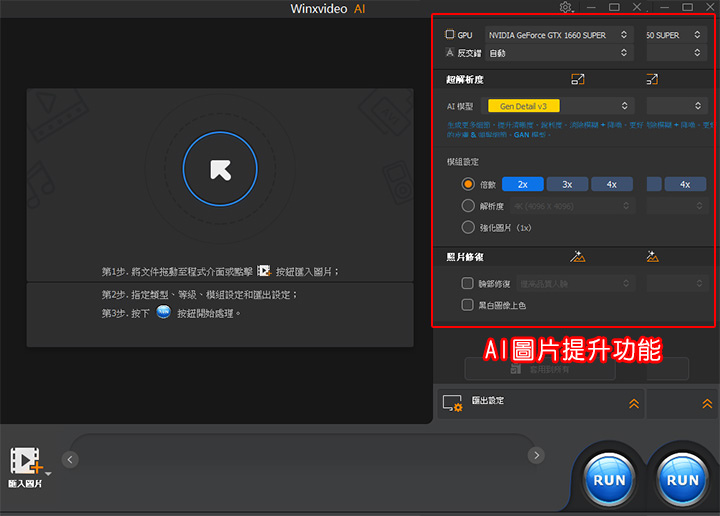The height and width of the screenshot is (516, 720).
Task: Enable the 臉部修復 checkbox
Action: pos(467,283)
